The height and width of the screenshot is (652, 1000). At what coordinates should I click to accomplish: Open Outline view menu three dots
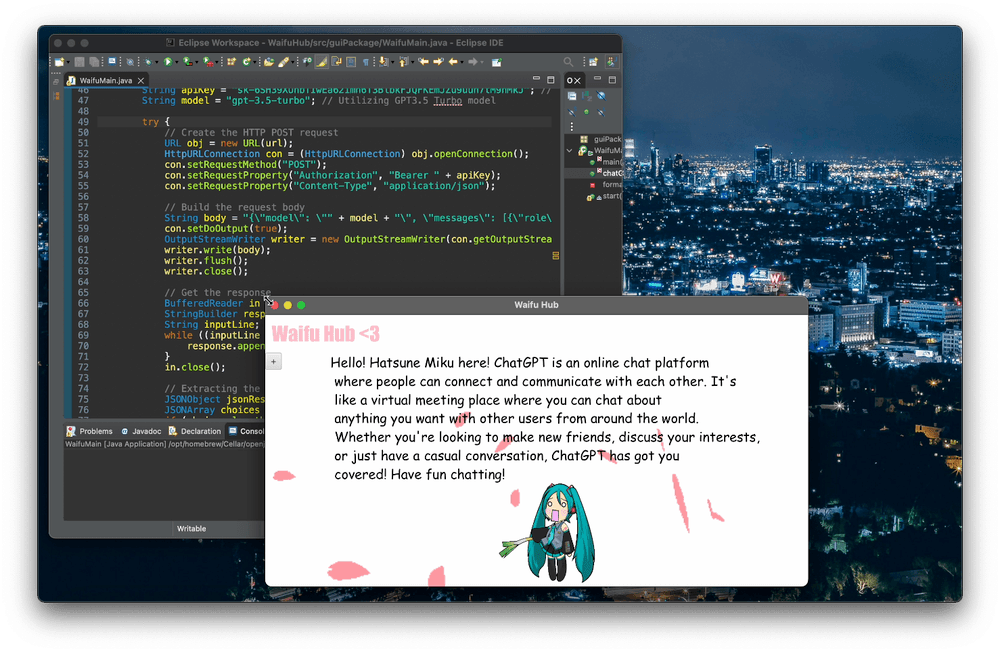[x=571, y=126]
